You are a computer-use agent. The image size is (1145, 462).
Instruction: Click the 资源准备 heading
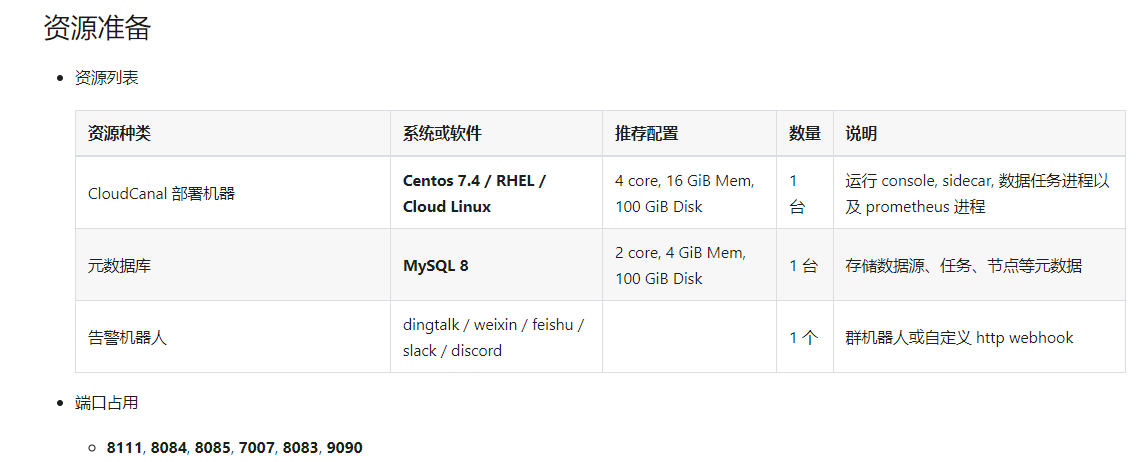(97, 28)
